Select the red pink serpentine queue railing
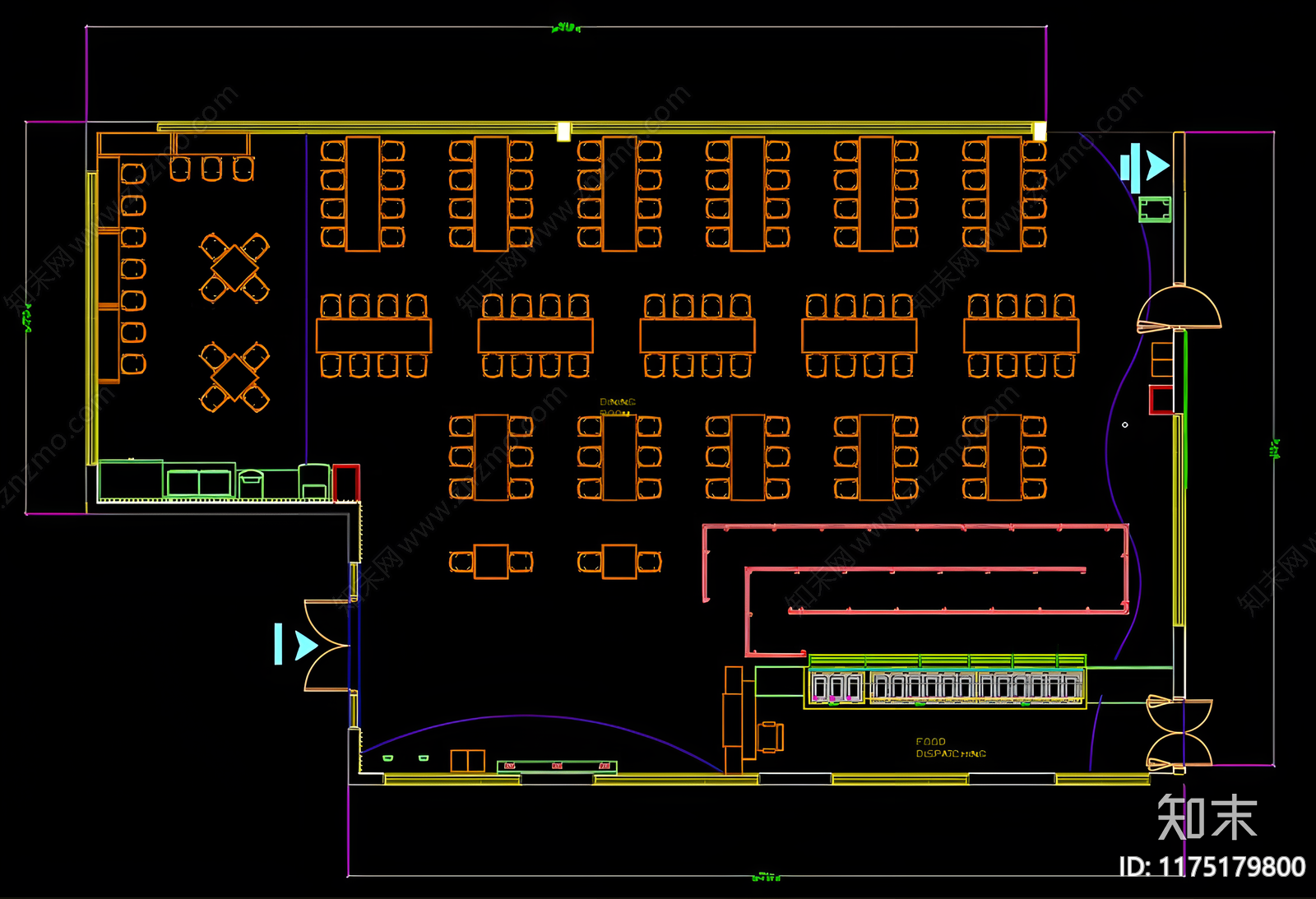This screenshot has width=1316, height=899. [916, 590]
